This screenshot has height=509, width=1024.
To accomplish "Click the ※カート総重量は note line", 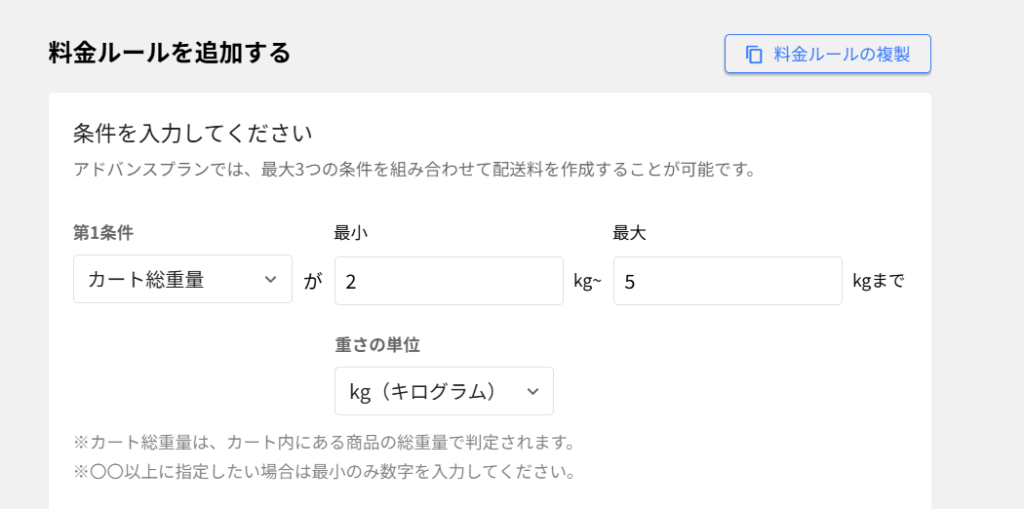I will click(x=324, y=441).
